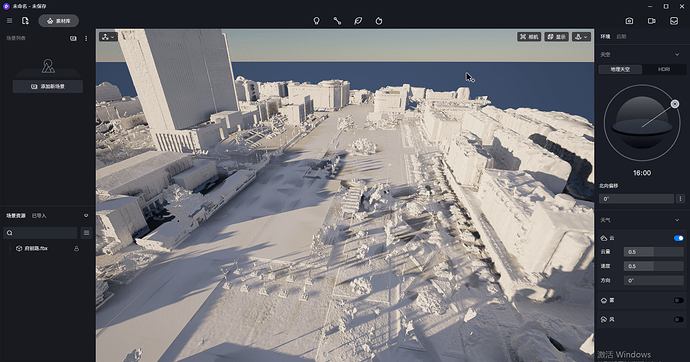
Task: Click the scene placeholder icon
Action: tap(48, 66)
